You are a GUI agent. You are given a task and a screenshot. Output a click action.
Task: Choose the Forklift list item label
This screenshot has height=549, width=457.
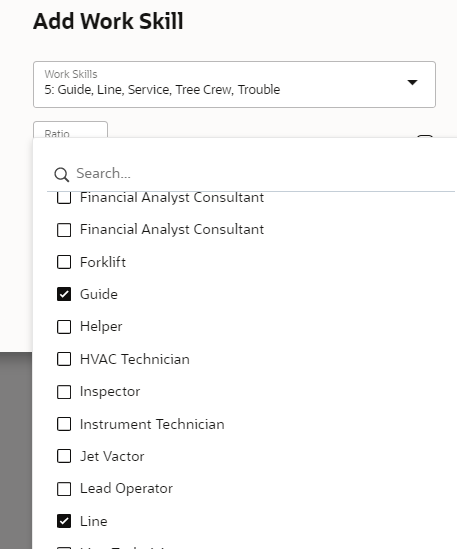103,262
